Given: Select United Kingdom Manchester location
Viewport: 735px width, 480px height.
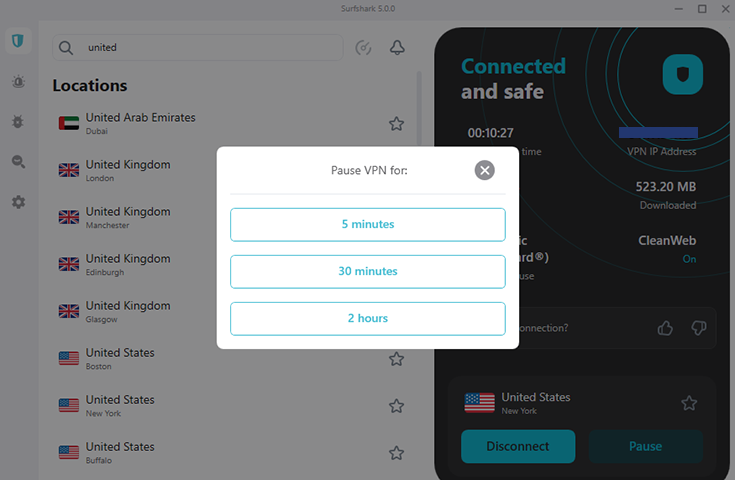Looking at the screenshot, I should point(135,218).
